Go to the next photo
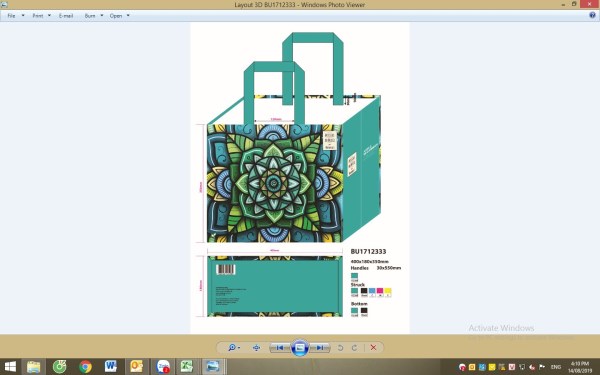Screen dimensions: 600x375 tap(320, 347)
